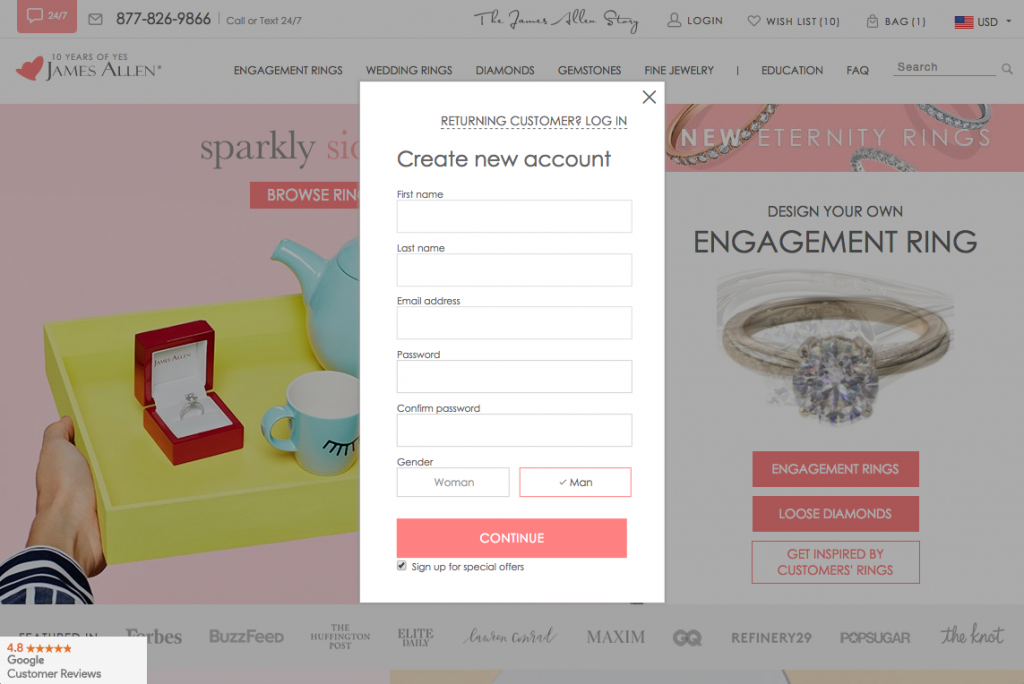Focus the Email address field

[x=515, y=323]
